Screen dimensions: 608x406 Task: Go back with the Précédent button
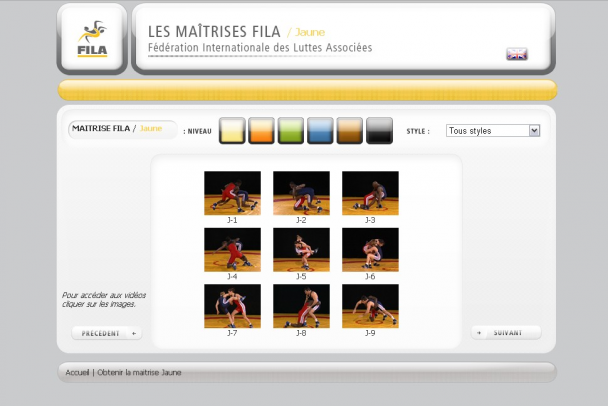pos(106,333)
